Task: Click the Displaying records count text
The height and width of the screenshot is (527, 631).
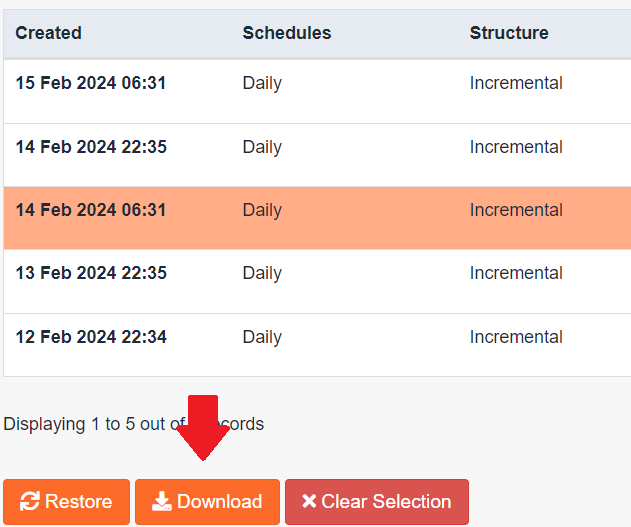Action: (90, 424)
